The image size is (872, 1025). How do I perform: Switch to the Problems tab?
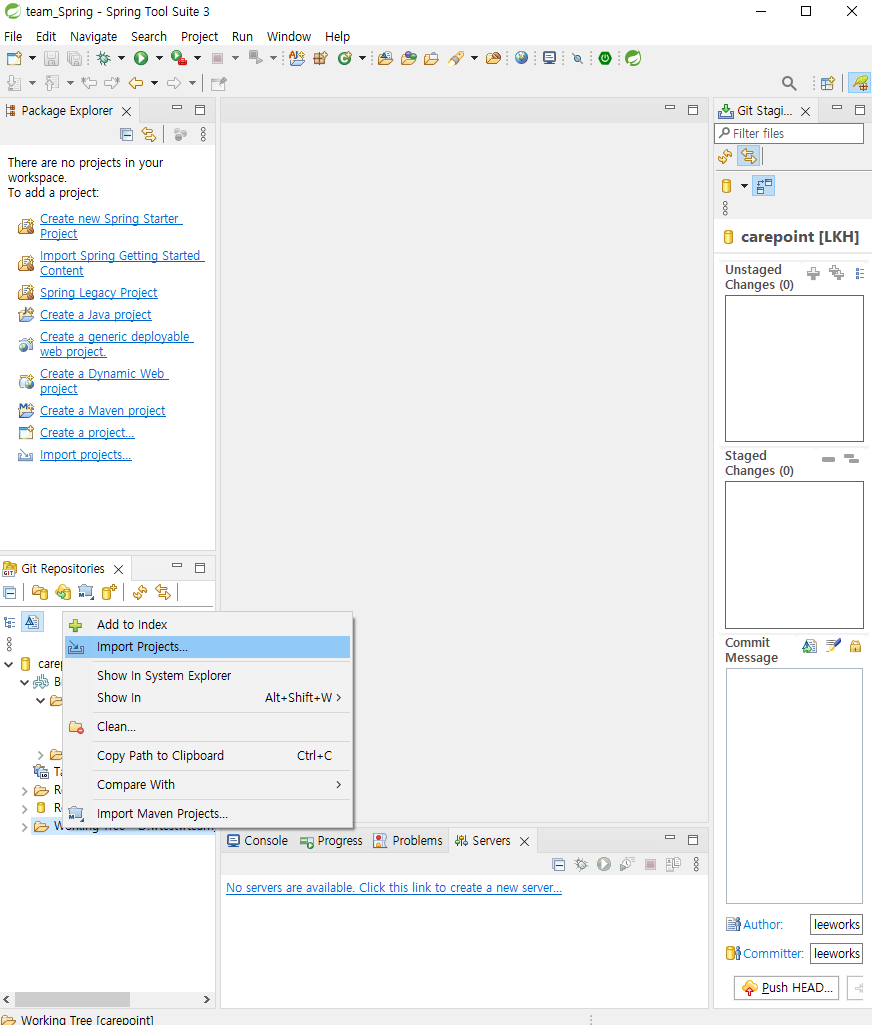(x=408, y=841)
